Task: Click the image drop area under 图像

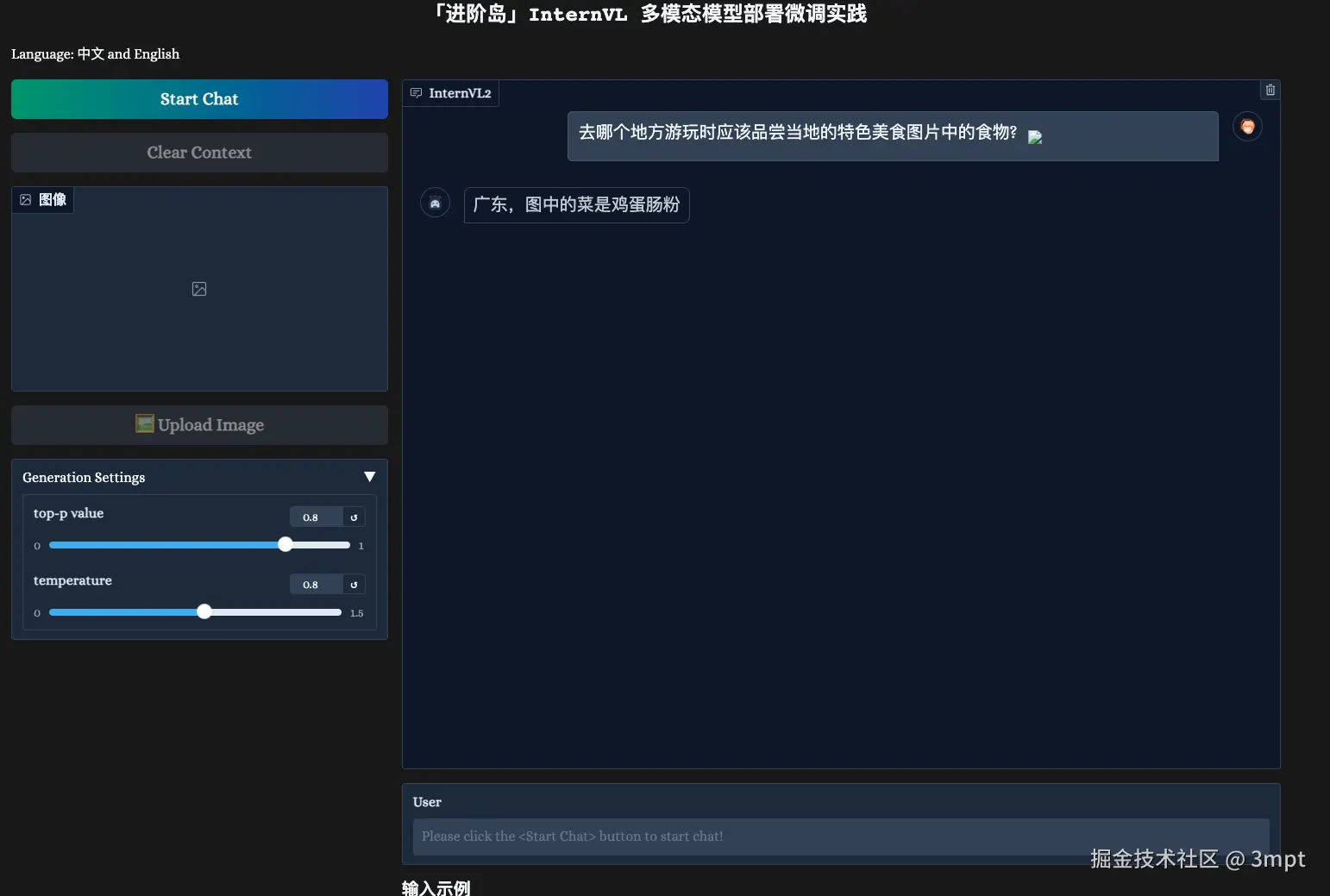Action: tap(199, 289)
